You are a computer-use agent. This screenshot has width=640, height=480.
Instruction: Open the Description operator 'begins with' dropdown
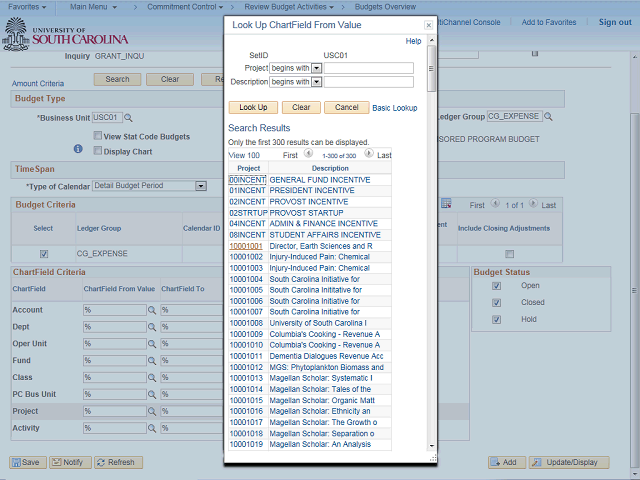(316, 82)
